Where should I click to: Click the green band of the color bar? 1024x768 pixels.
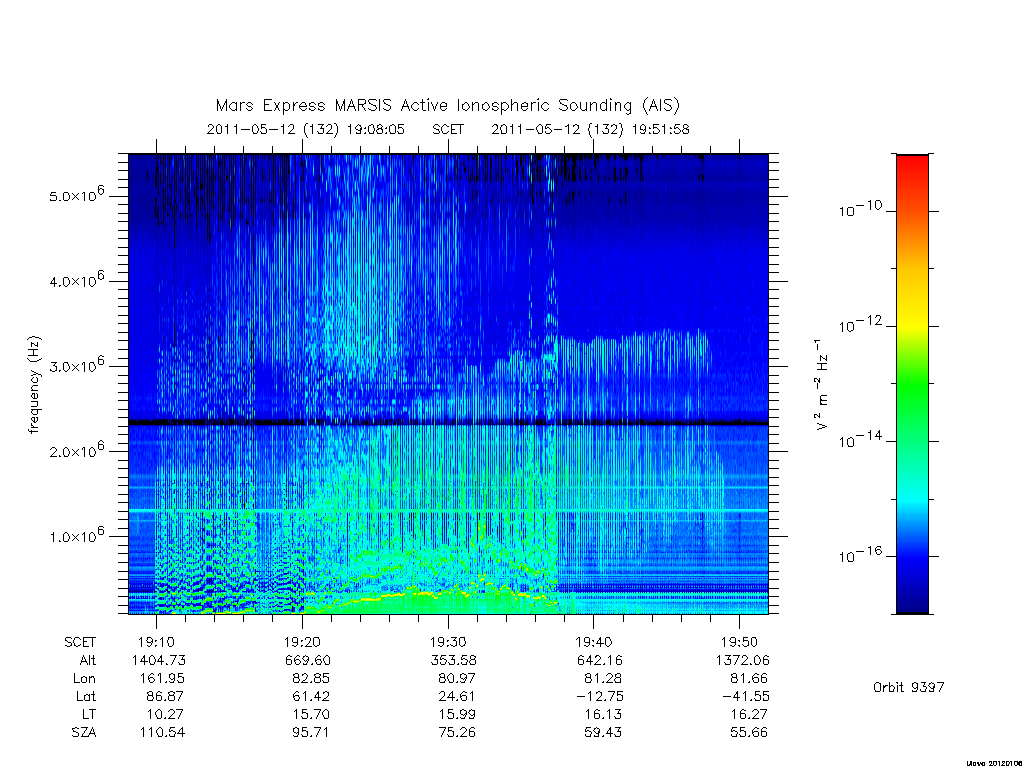click(912, 385)
